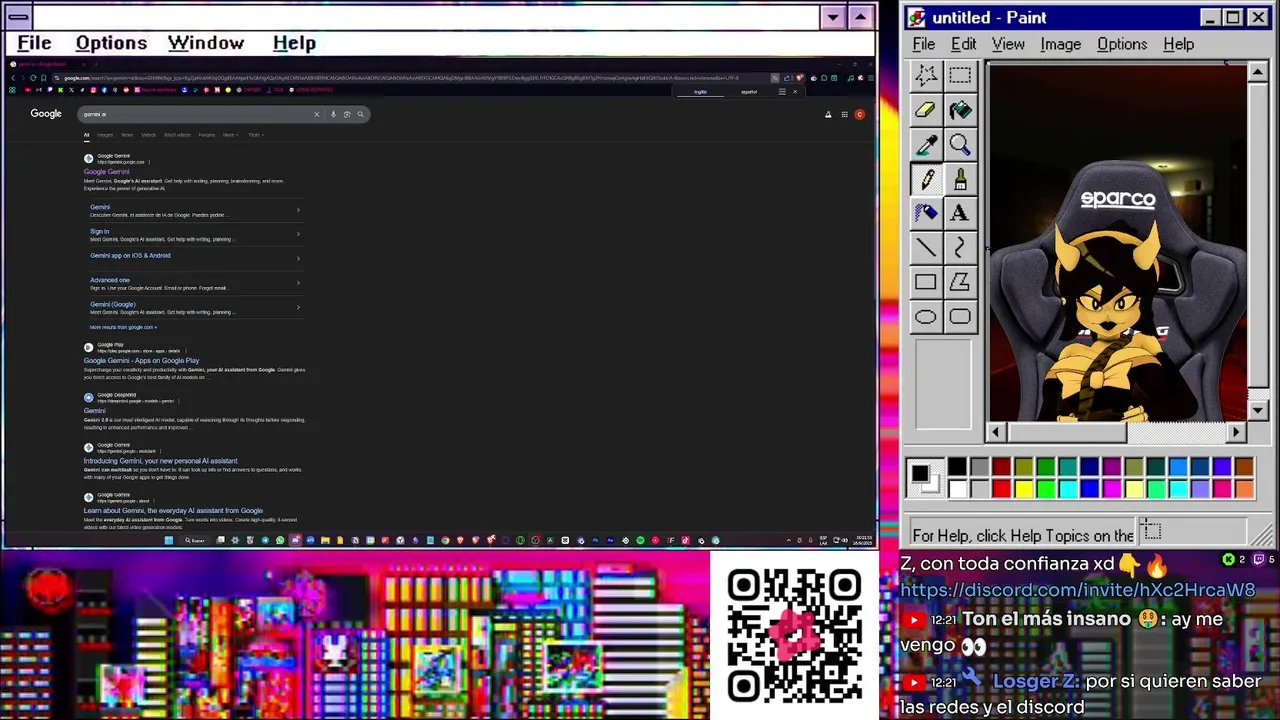Open the translate popup options menu
This screenshot has height=720, width=1280.
tap(782, 92)
